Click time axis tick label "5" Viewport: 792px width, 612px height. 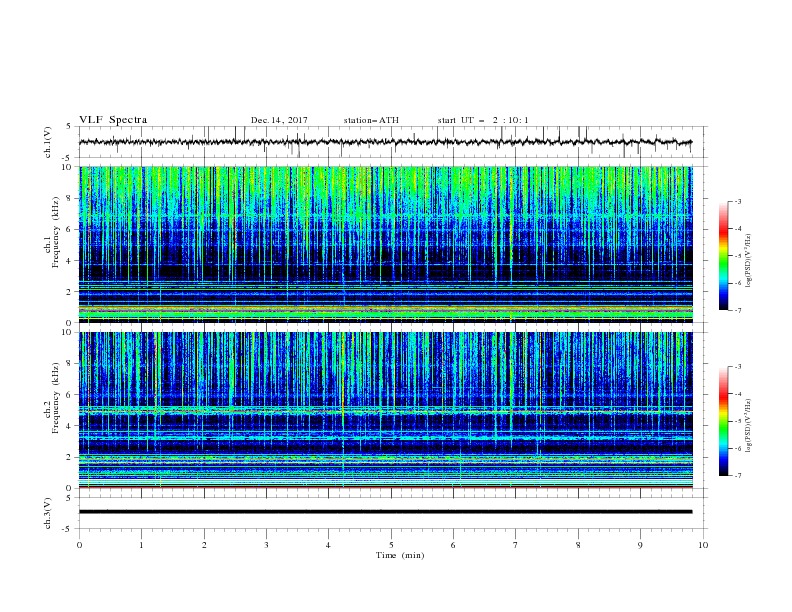[391, 545]
